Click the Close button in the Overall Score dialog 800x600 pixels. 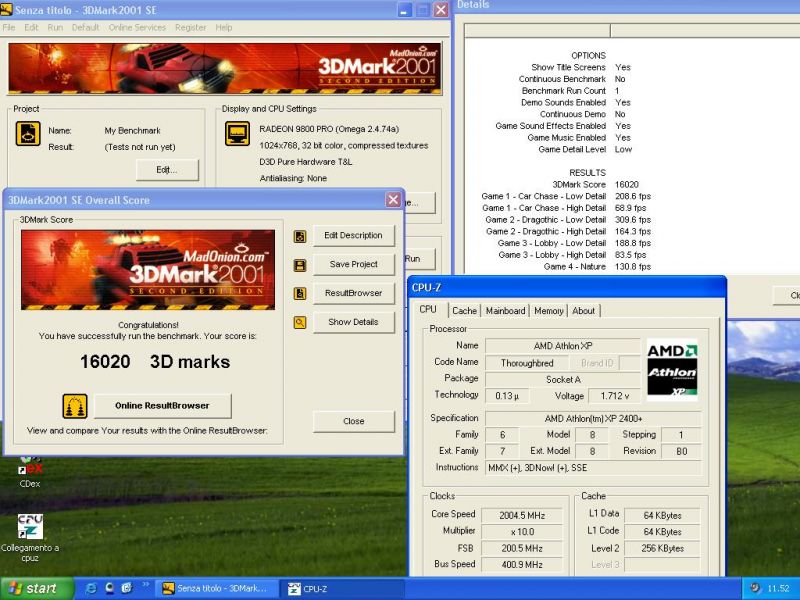354,421
